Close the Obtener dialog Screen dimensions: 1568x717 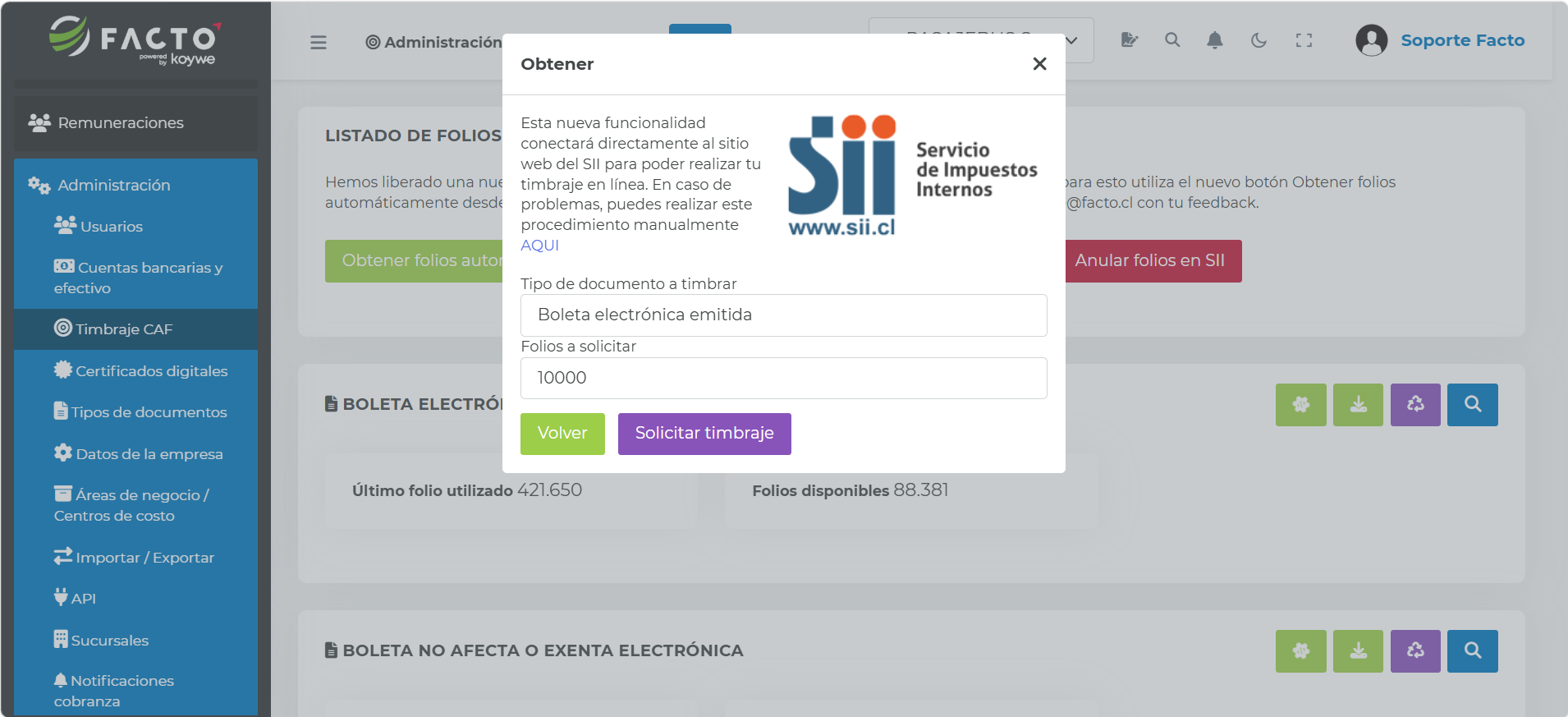tap(1039, 63)
